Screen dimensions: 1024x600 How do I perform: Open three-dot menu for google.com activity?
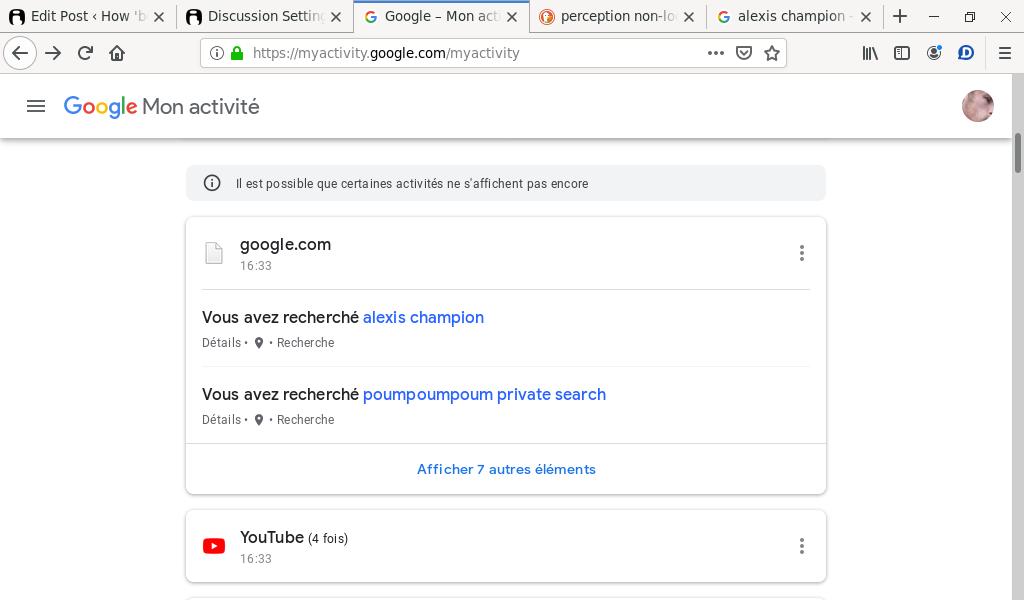pyautogui.click(x=801, y=253)
